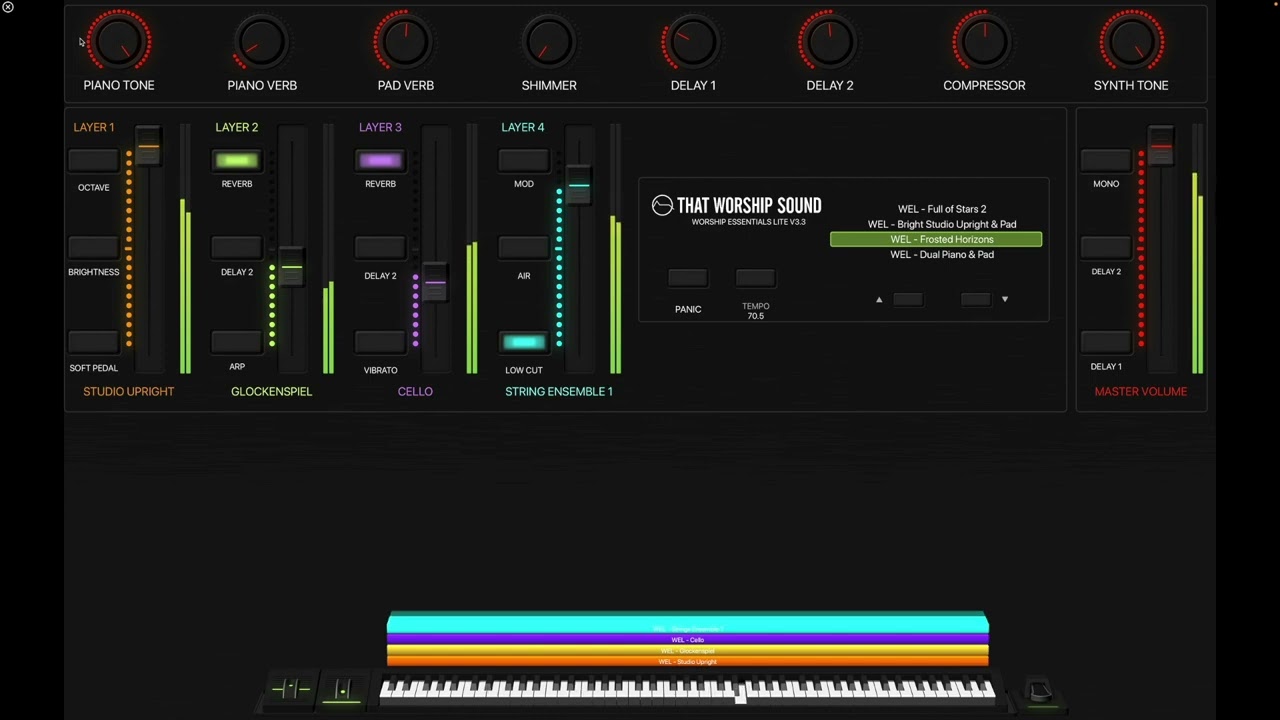The image size is (1280, 720).
Task: Select the WEL - Dual Piano & Pad patch
Action: 942,255
